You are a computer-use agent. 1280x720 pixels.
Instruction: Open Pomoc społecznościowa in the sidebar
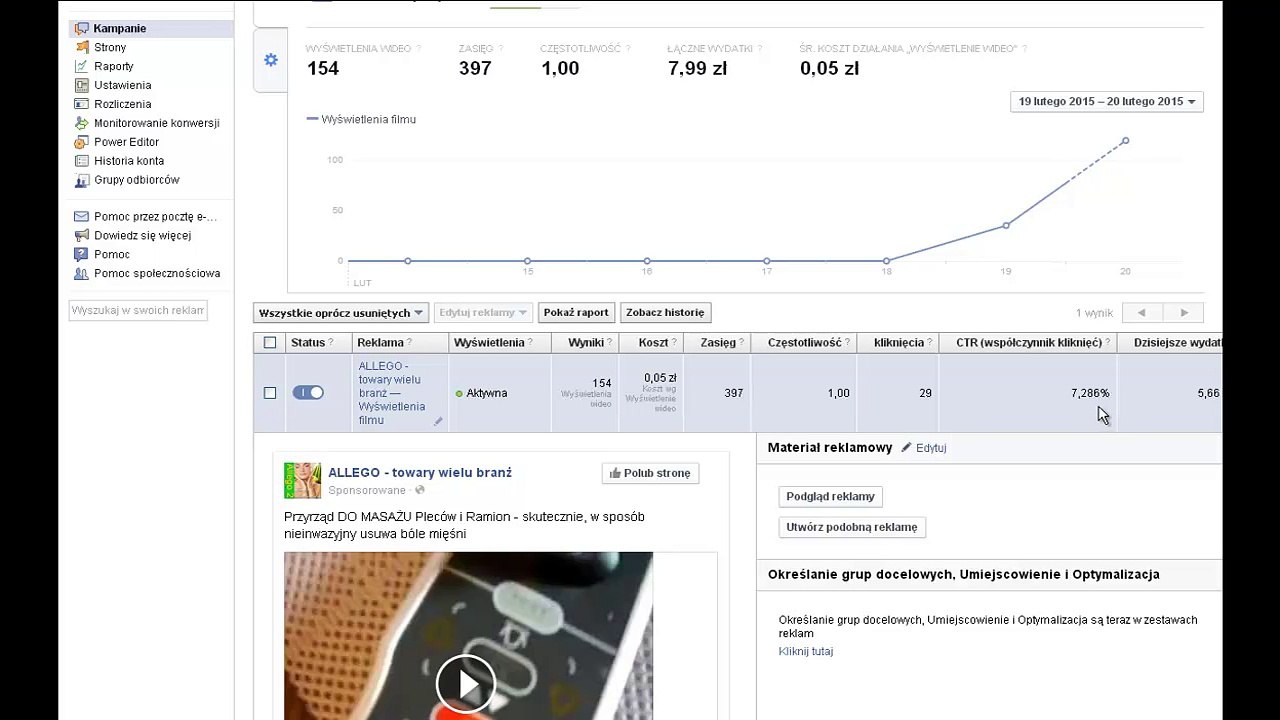pos(157,274)
